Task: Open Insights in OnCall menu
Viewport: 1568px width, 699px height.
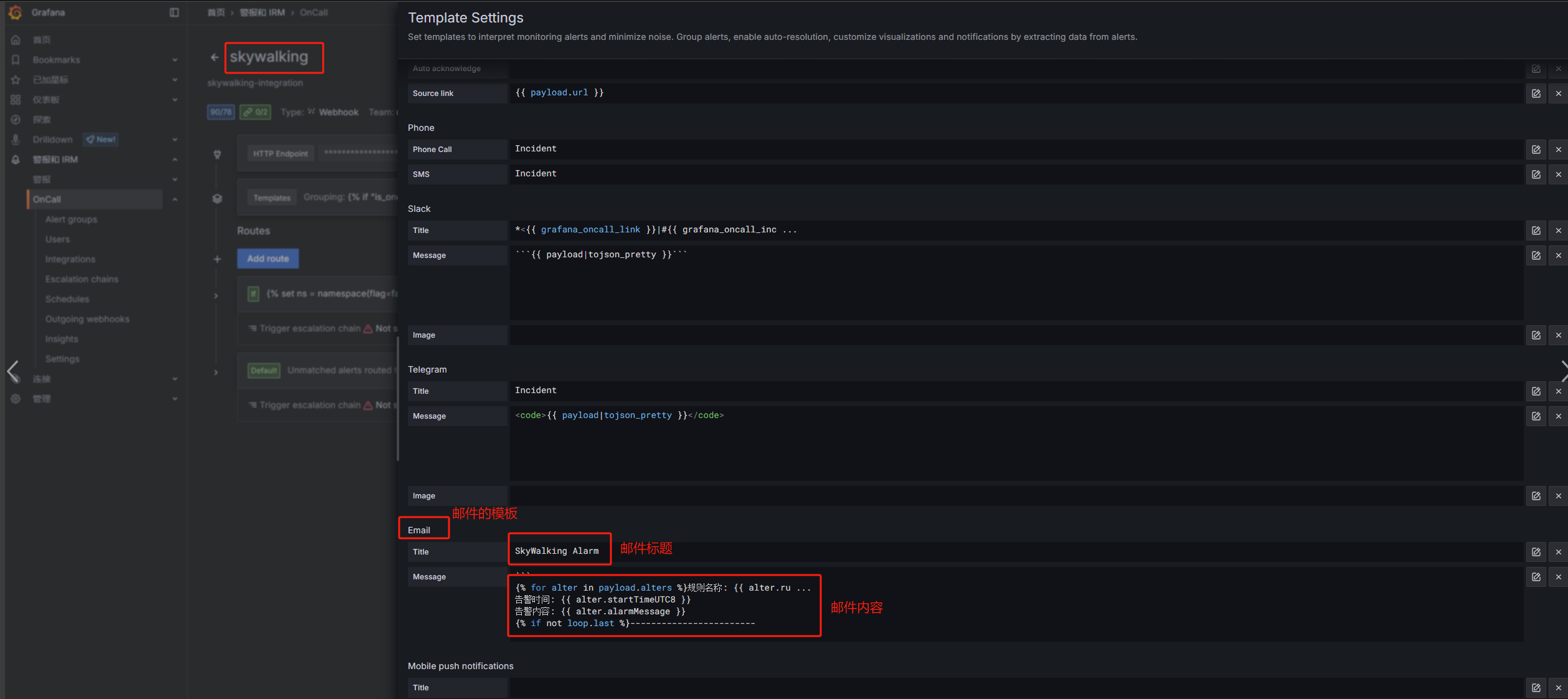Action: point(62,339)
